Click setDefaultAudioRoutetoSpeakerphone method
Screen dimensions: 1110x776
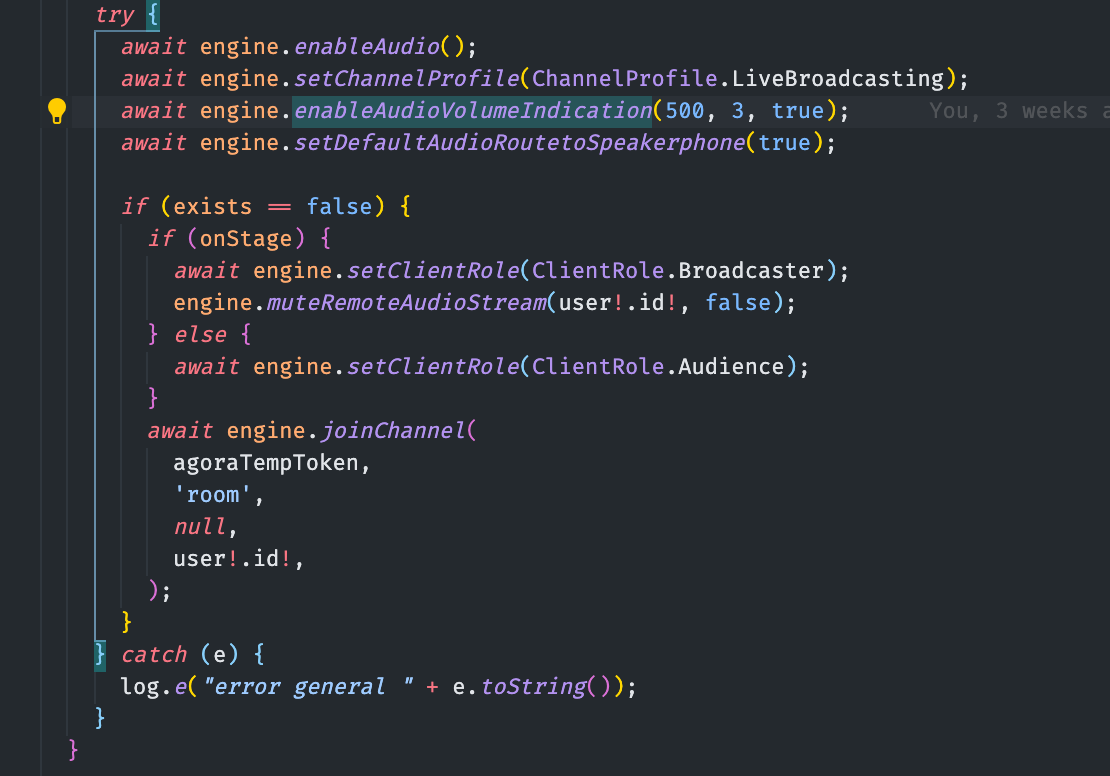click(519, 143)
